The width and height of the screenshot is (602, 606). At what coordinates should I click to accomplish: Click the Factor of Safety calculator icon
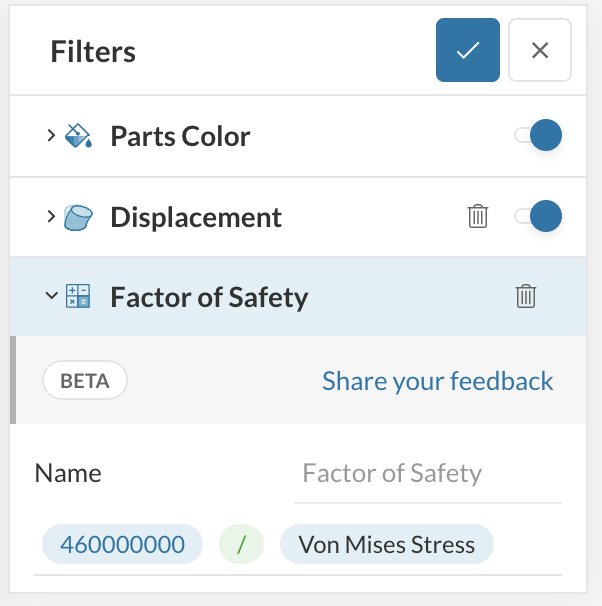[x=78, y=297]
